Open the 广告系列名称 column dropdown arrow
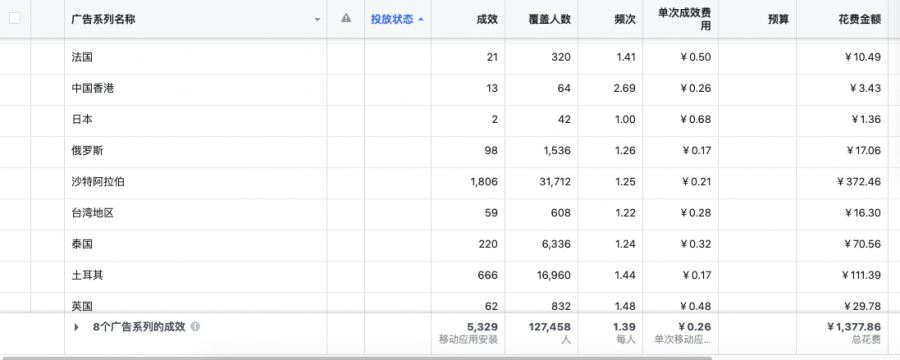This screenshot has height=360, width=900. pos(317,20)
